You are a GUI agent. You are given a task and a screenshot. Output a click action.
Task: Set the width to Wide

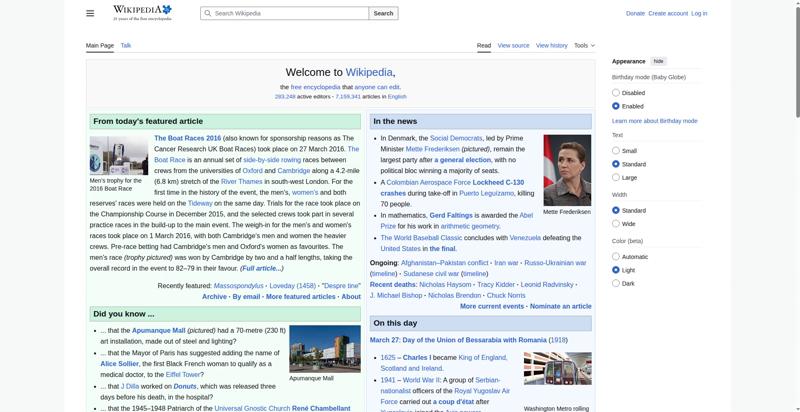click(x=616, y=224)
